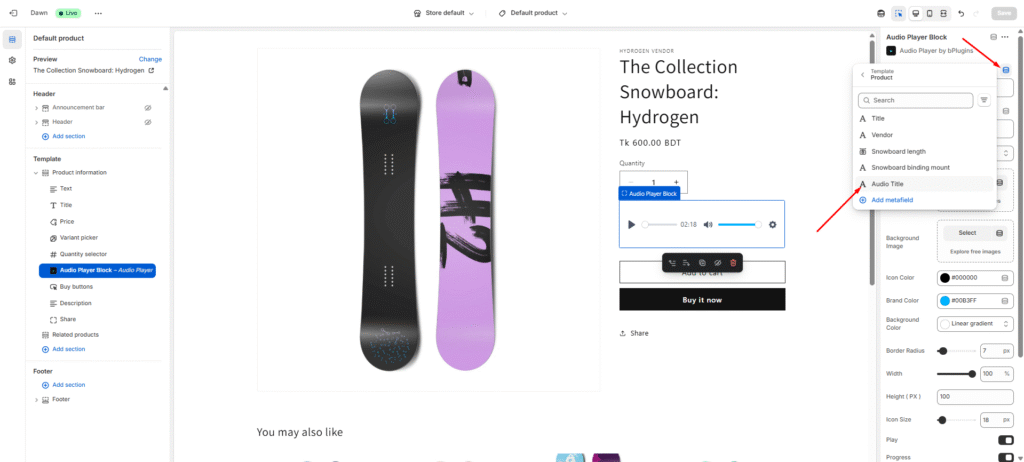
Task: Open audio player settings gear
Action: (772, 224)
